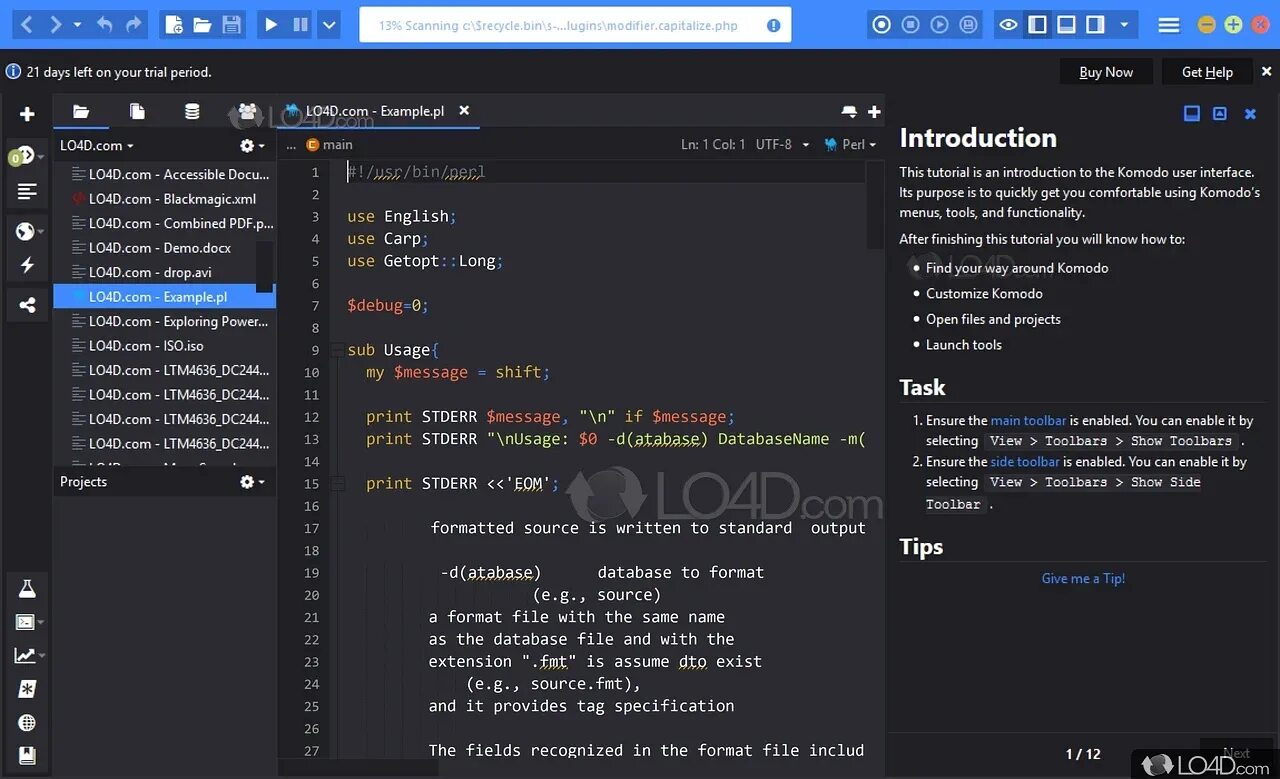Screen dimensions: 1280x779
Task: Start macro recording
Action: [x=881, y=25]
